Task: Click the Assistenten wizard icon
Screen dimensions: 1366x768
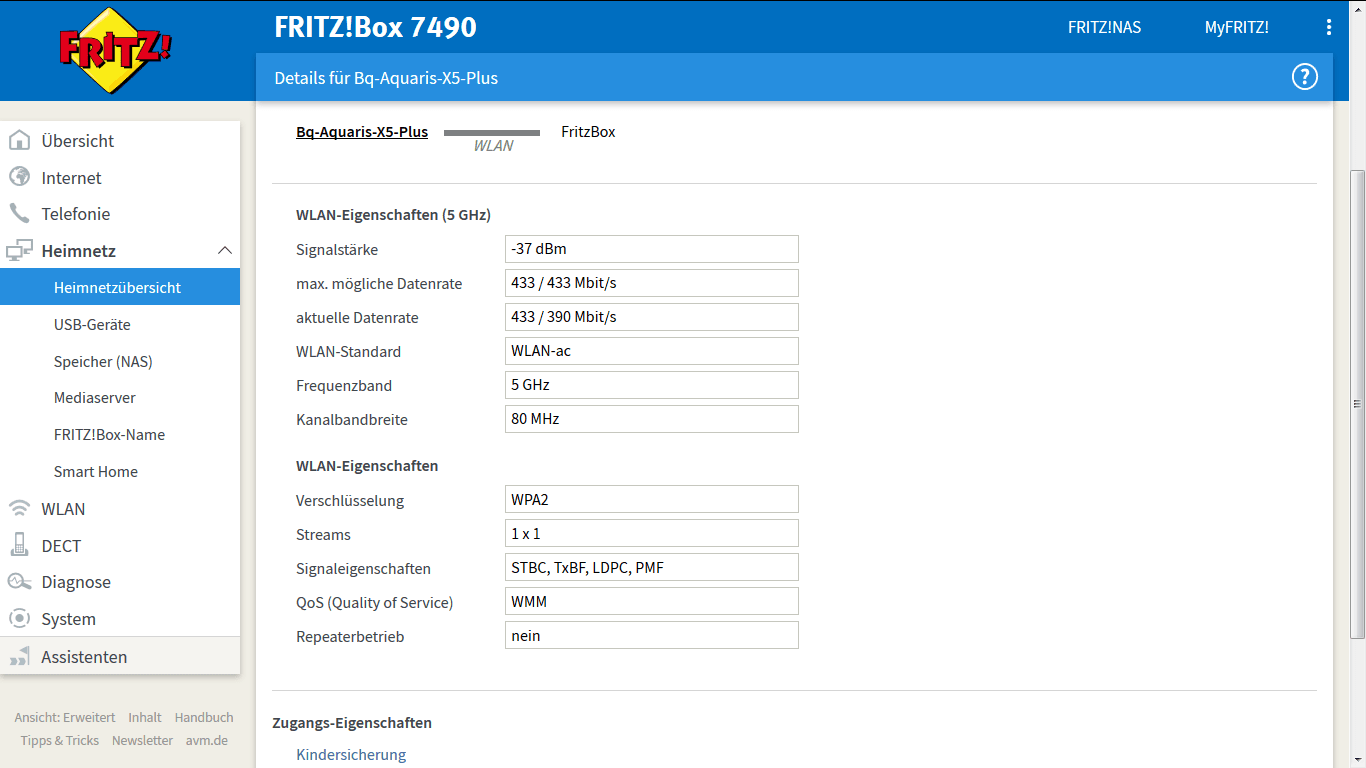Action: 19,657
